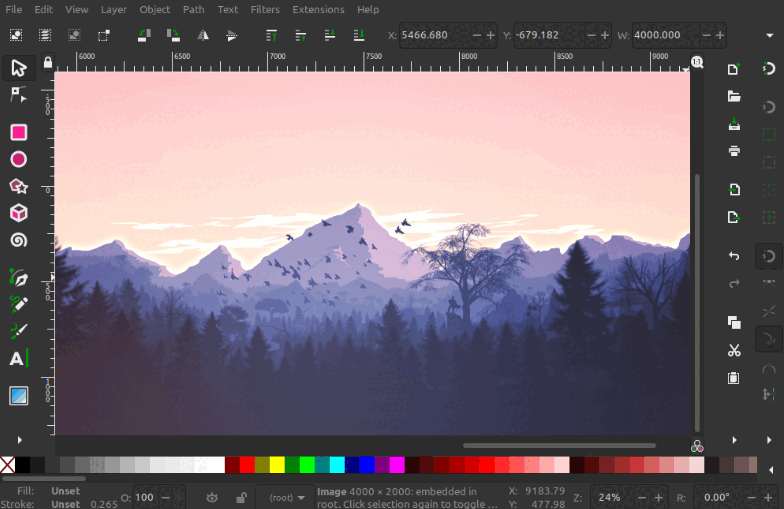Toggle snap to path intersections

(768, 312)
